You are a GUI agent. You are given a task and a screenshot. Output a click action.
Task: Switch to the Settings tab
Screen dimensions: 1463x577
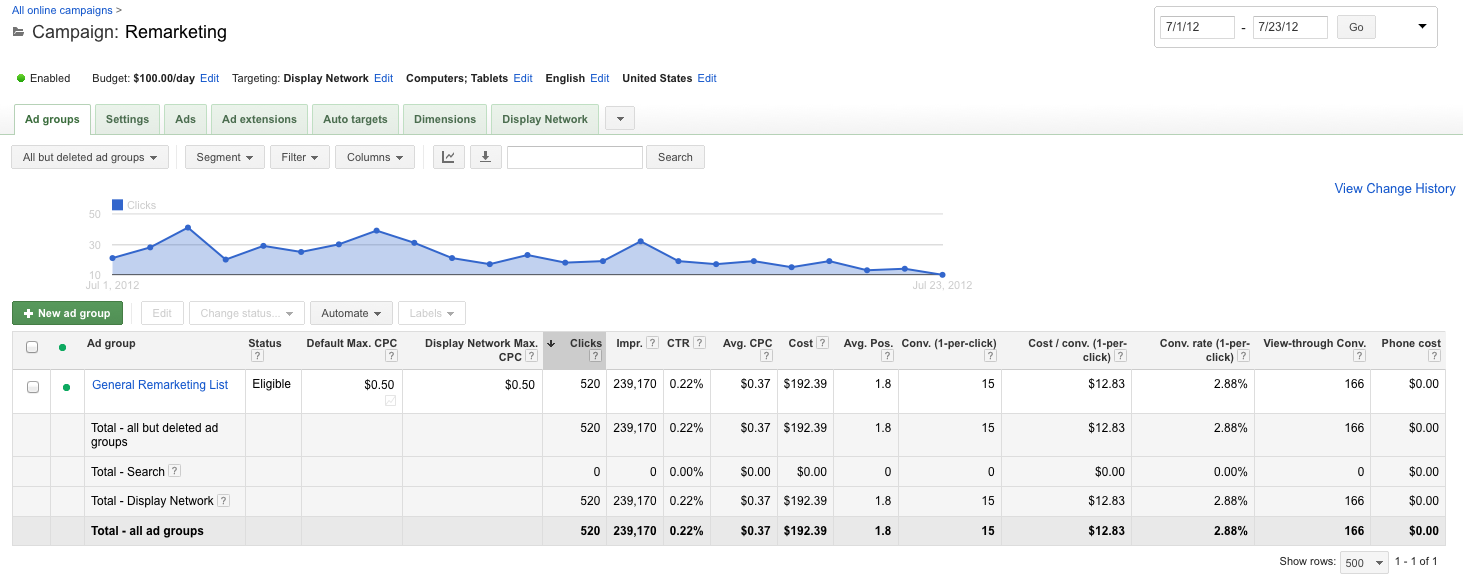click(127, 119)
